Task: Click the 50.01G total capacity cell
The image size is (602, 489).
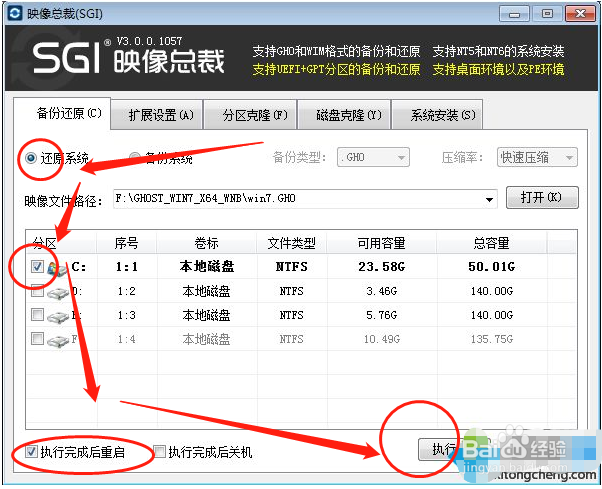Action: [x=491, y=266]
